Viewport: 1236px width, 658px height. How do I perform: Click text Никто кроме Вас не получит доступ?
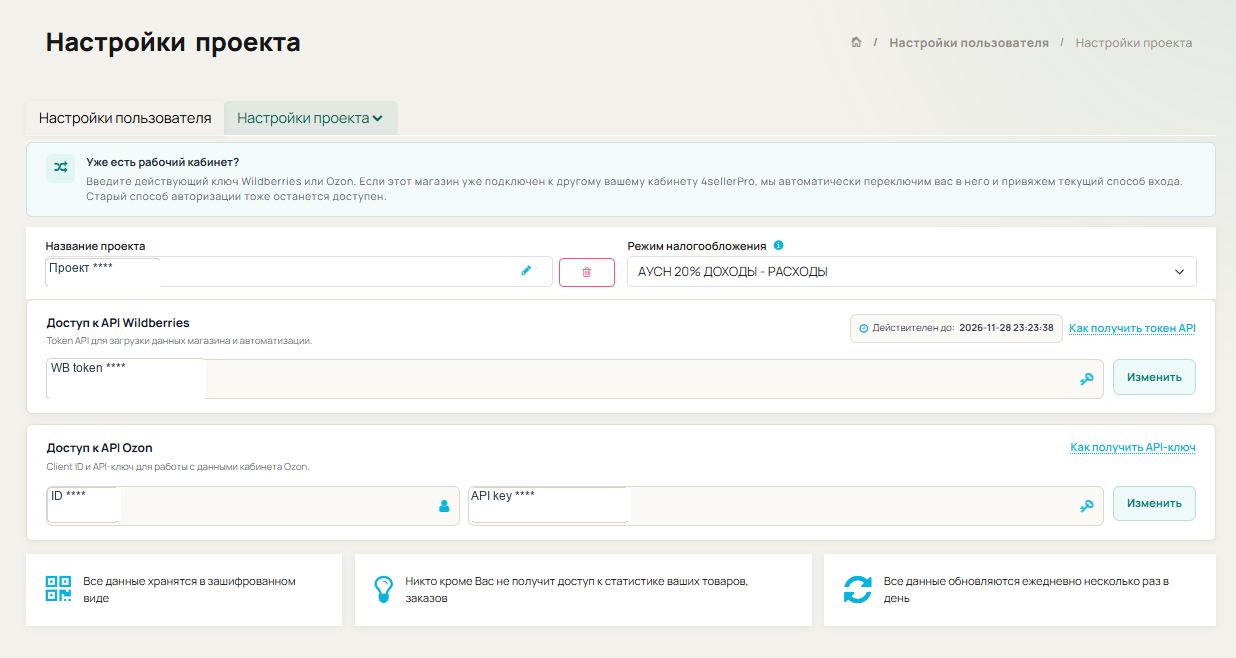[x=577, y=589]
